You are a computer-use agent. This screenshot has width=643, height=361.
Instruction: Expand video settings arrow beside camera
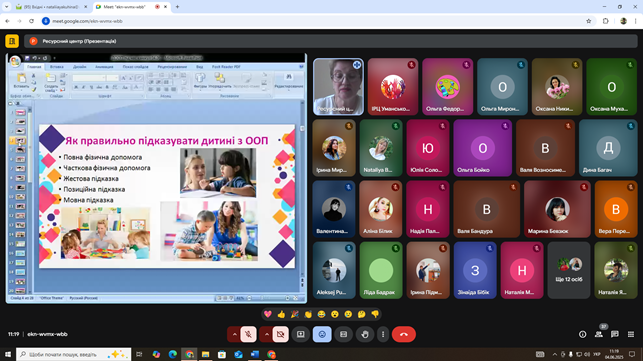pos(266,334)
